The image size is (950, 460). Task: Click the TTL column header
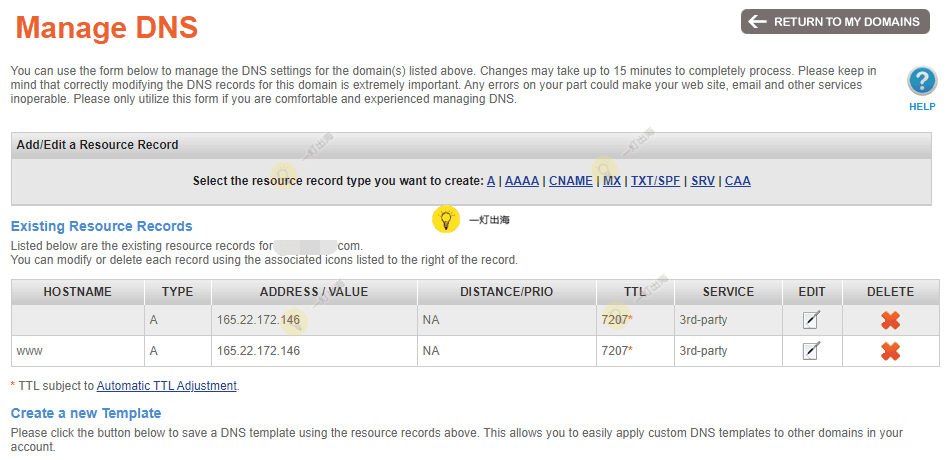point(635,292)
